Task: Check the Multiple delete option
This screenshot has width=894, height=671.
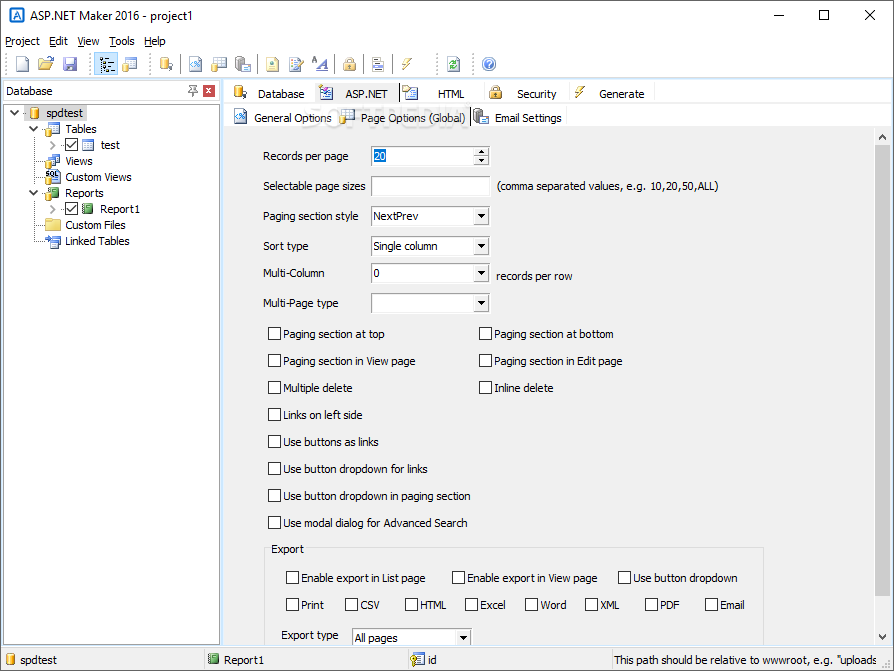Action: pyautogui.click(x=274, y=388)
